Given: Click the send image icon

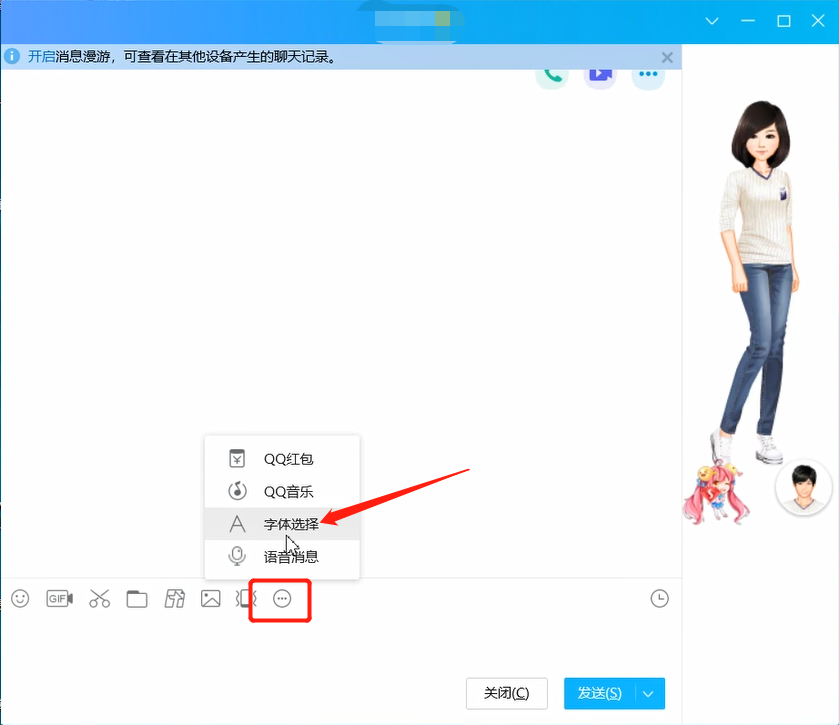Looking at the screenshot, I should 210,598.
